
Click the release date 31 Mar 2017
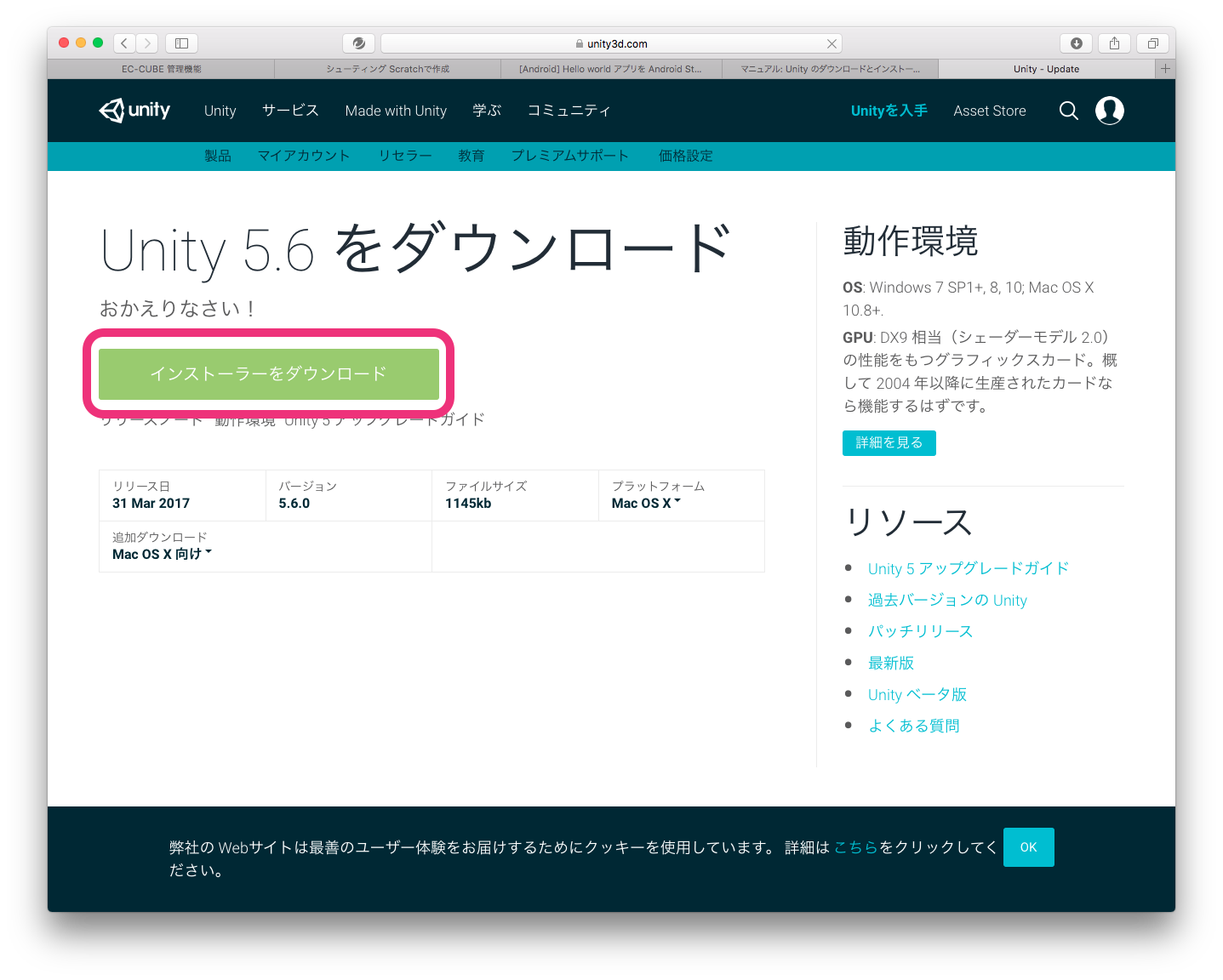tap(151, 503)
